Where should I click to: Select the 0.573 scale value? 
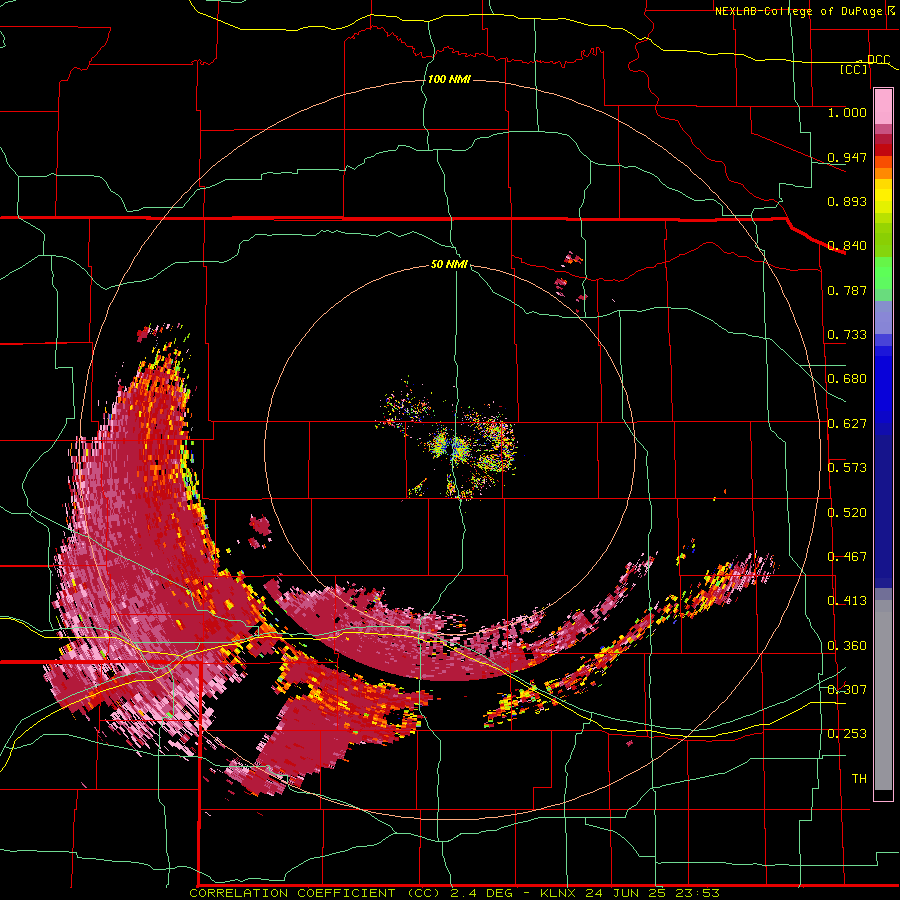pyautogui.click(x=847, y=468)
